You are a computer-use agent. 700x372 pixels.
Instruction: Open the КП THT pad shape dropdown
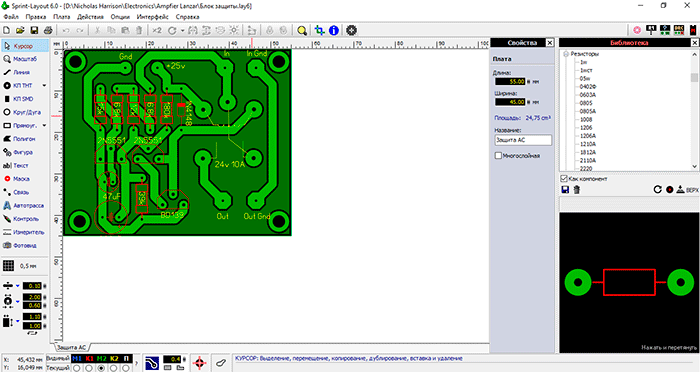coord(44,85)
